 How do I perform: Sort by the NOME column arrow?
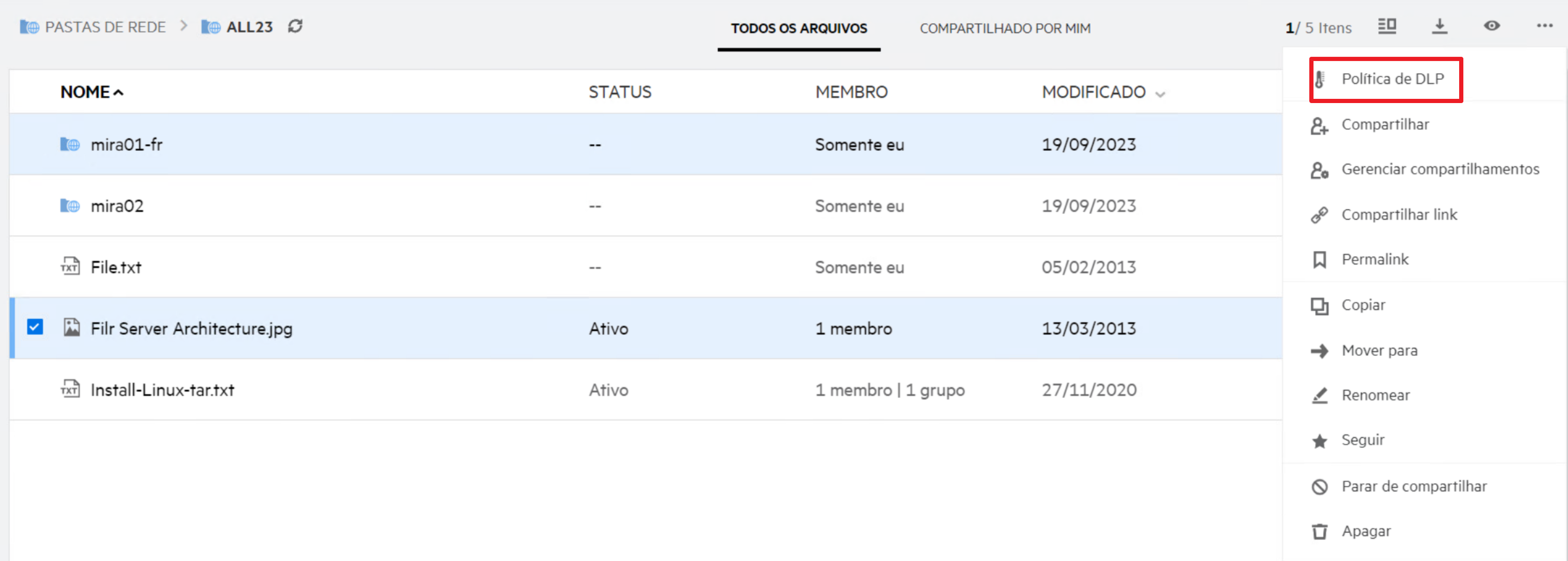click(119, 93)
